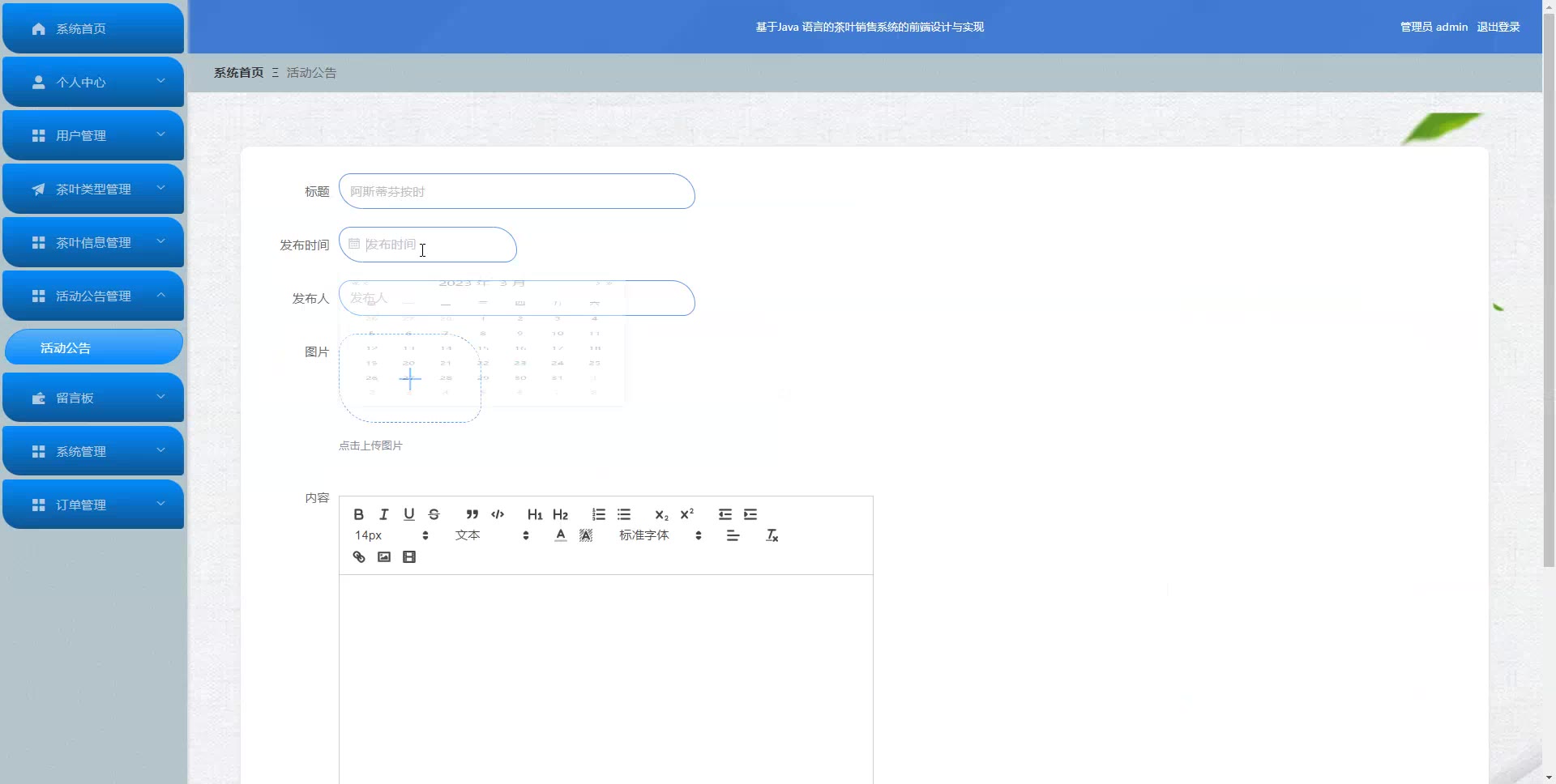Open the 标准字体 font family dropdown
This screenshot has height=784, width=1556.
pyautogui.click(x=660, y=535)
